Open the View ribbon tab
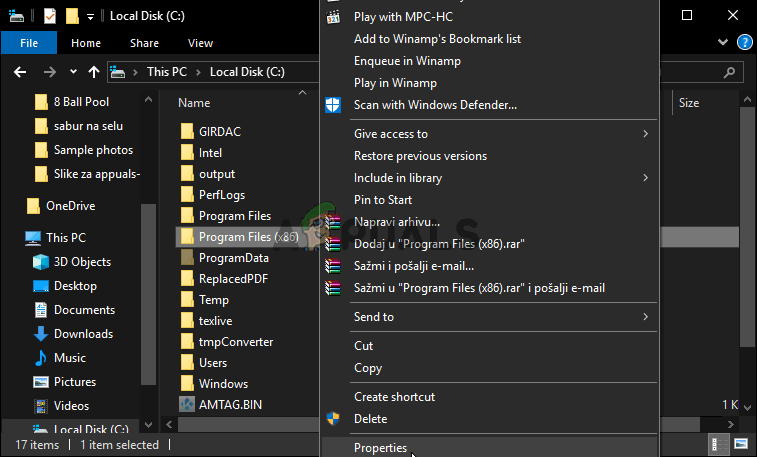This screenshot has width=757, height=457. click(x=200, y=43)
